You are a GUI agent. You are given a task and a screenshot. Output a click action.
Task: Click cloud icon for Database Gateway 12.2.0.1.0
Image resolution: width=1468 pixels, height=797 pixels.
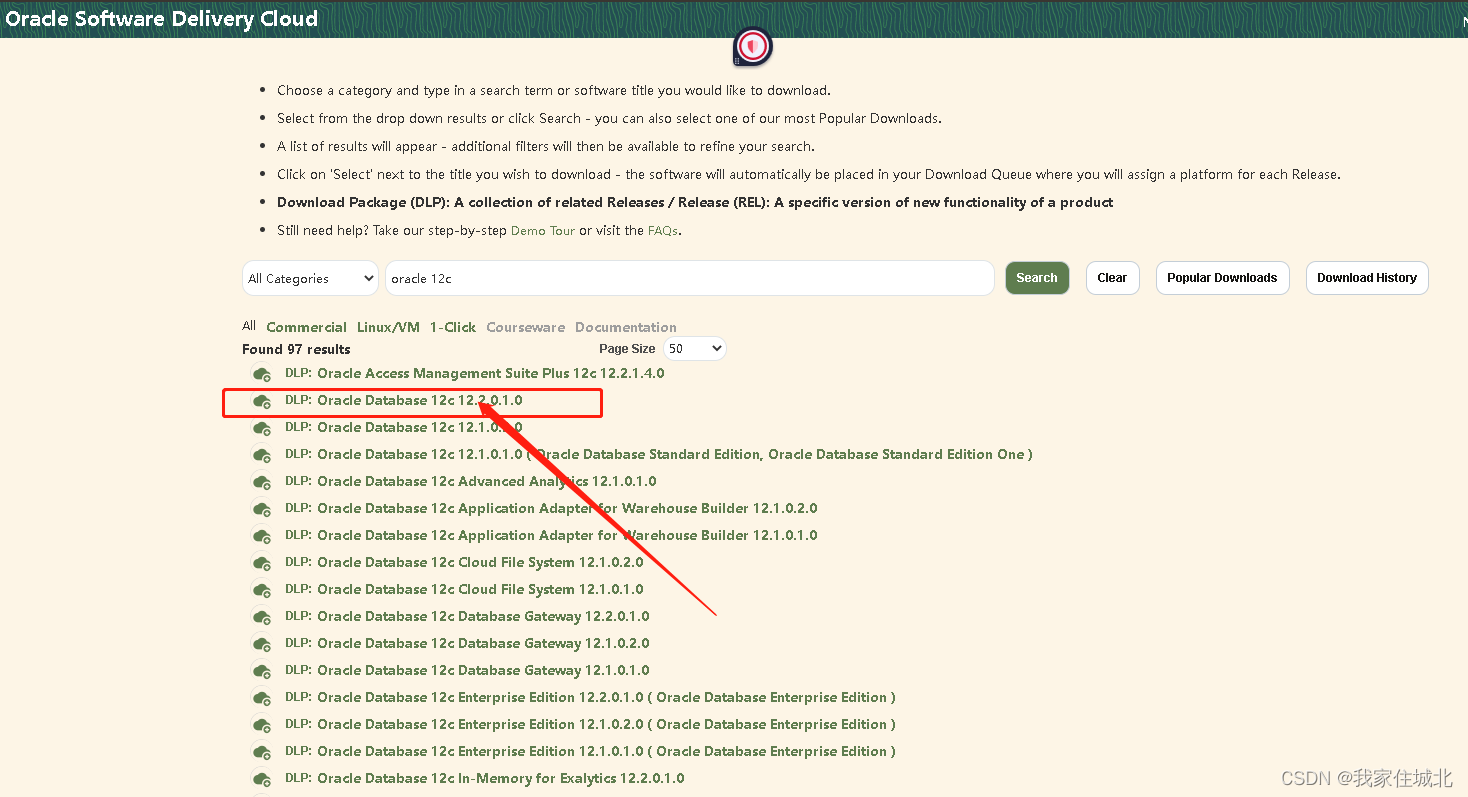(262, 617)
